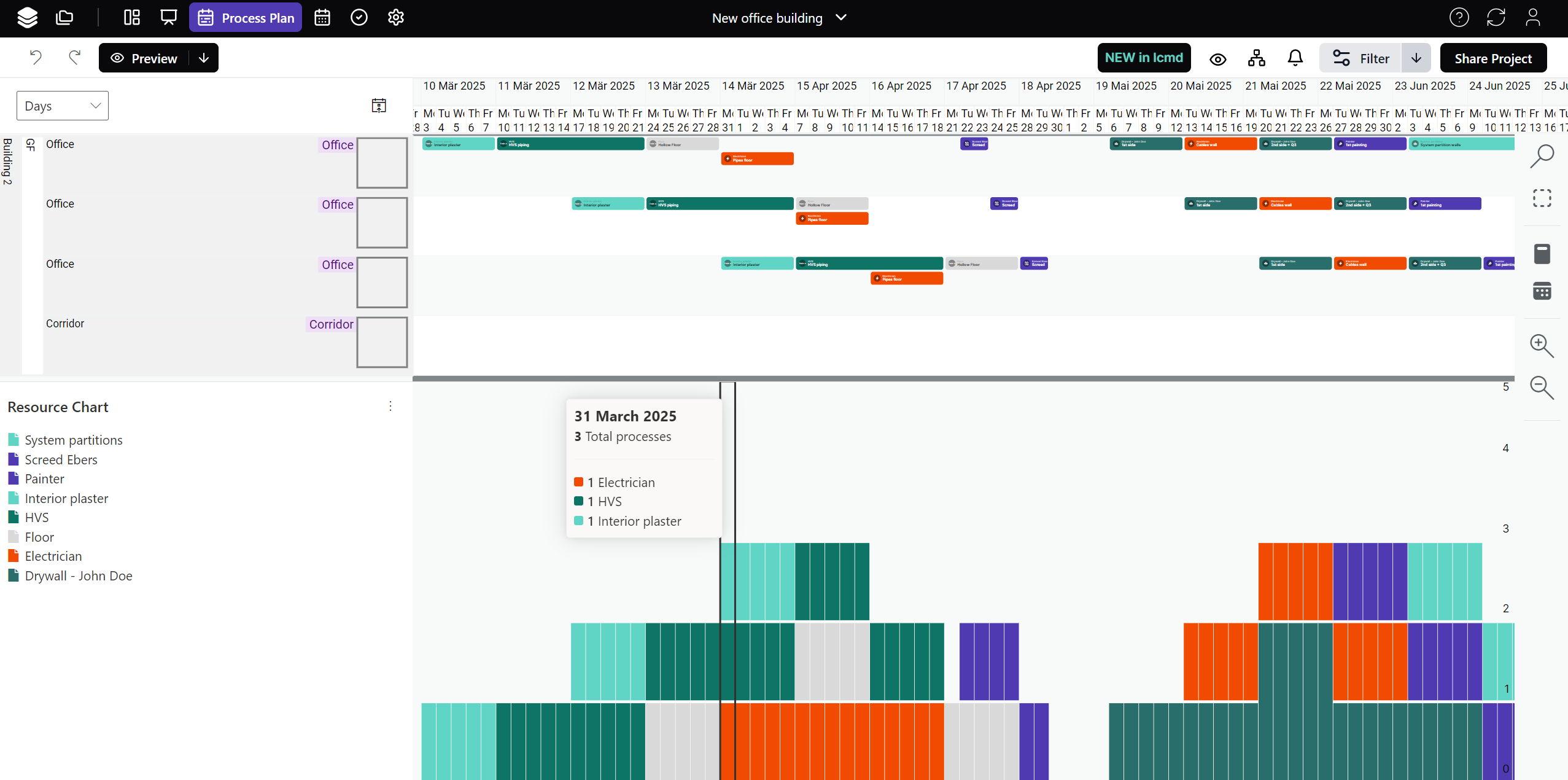
Task: Toggle Electrician in the Resource Chart legend
Action: 53,555
